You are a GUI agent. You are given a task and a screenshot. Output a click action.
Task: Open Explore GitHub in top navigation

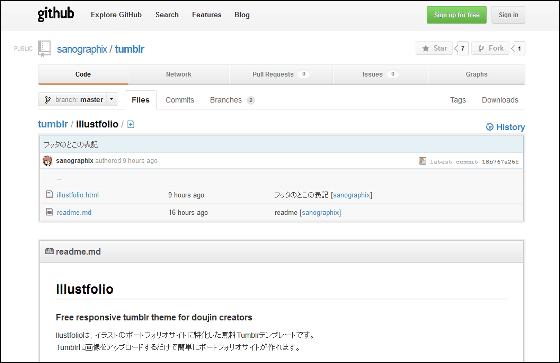click(x=116, y=15)
